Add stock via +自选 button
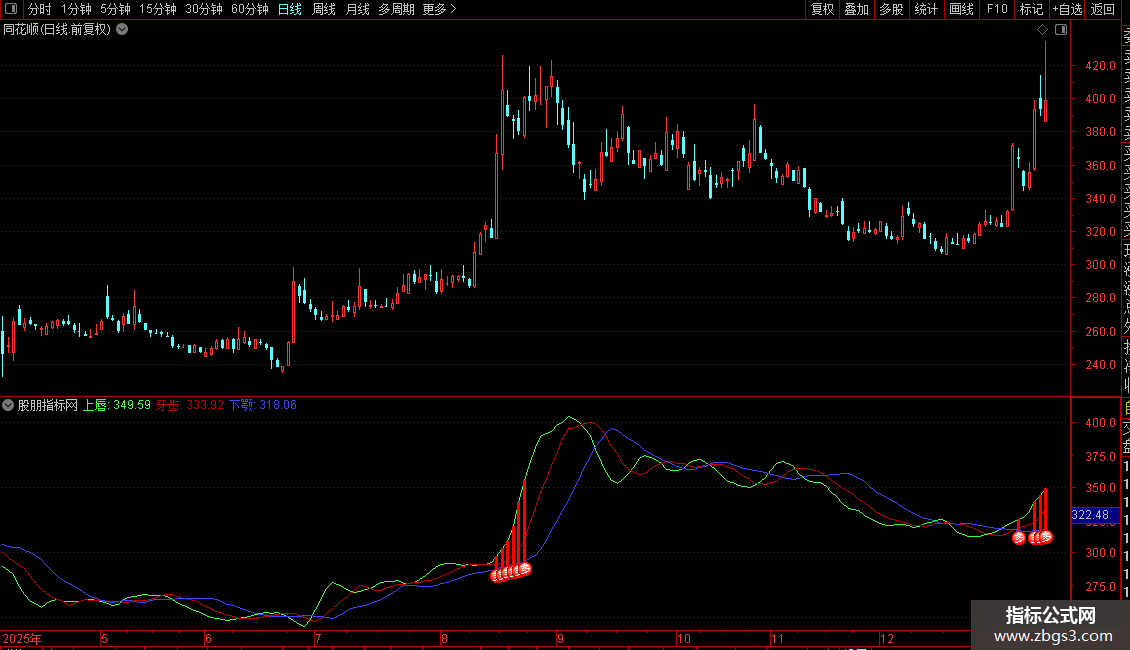The image size is (1130, 650). coord(1067,9)
